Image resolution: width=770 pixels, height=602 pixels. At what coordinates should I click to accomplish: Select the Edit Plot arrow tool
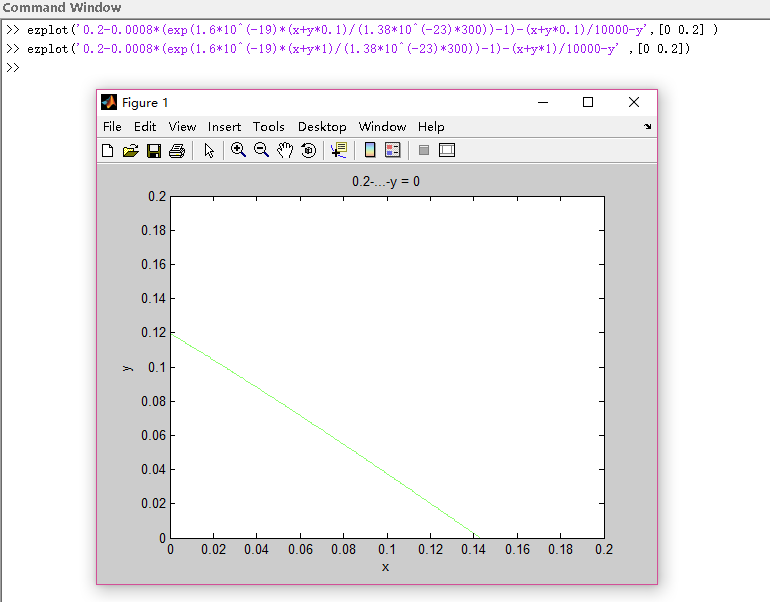(x=209, y=150)
